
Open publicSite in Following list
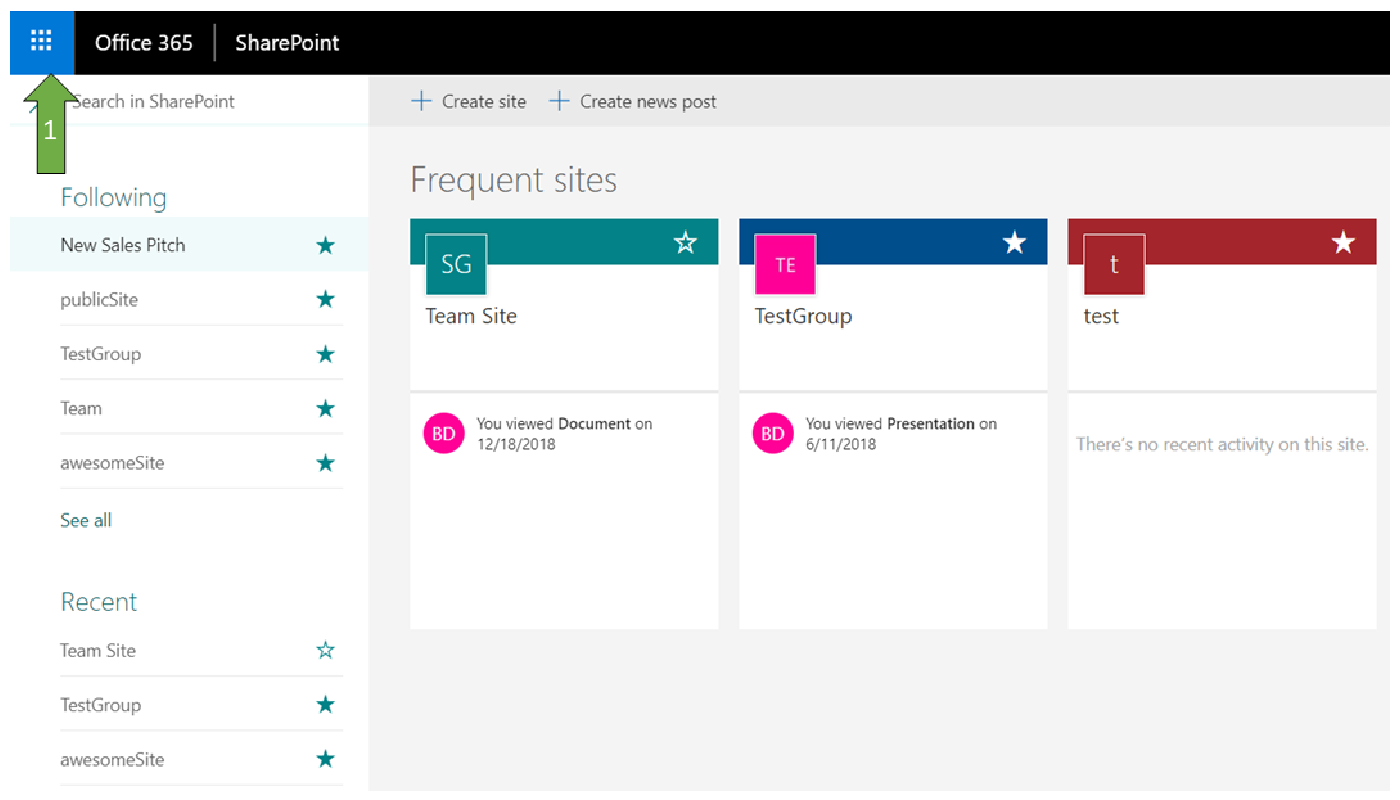coord(99,299)
